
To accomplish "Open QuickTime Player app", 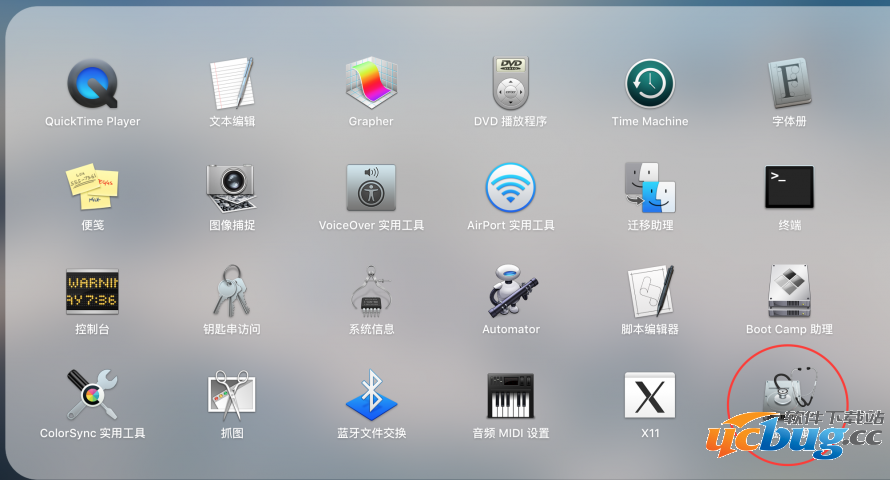I will 93,84.
